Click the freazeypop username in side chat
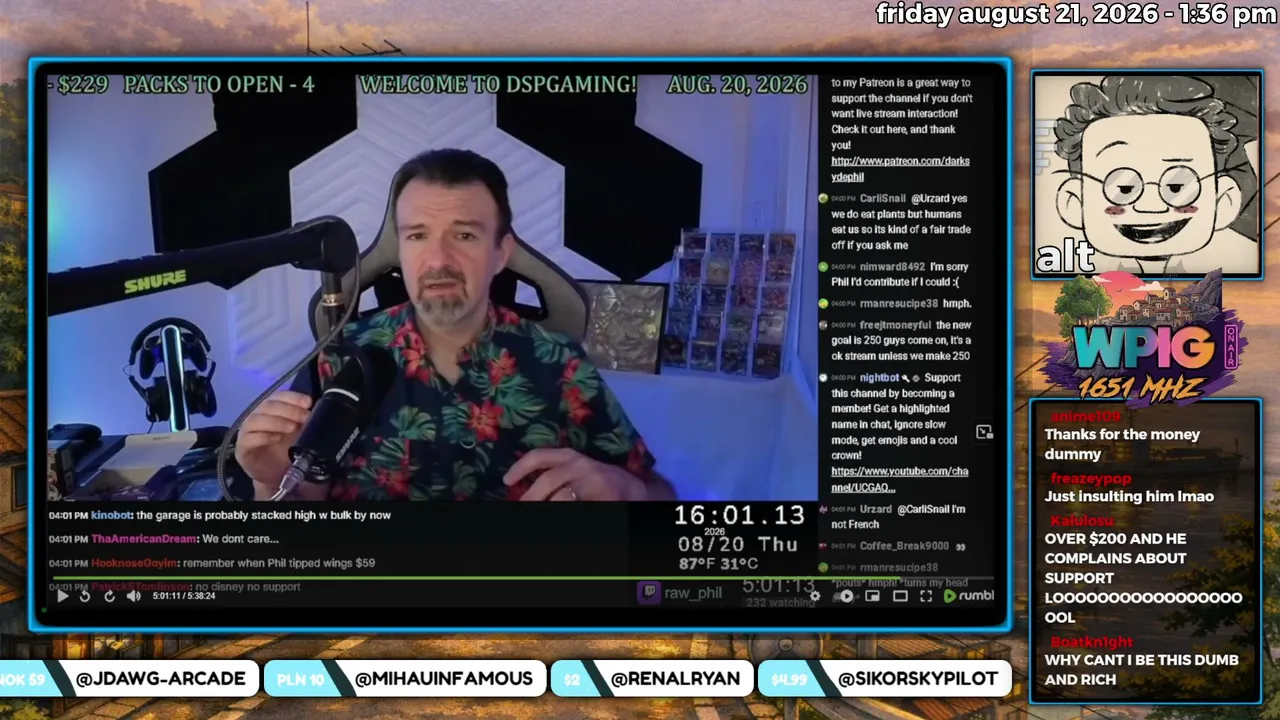 (x=1090, y=478)
